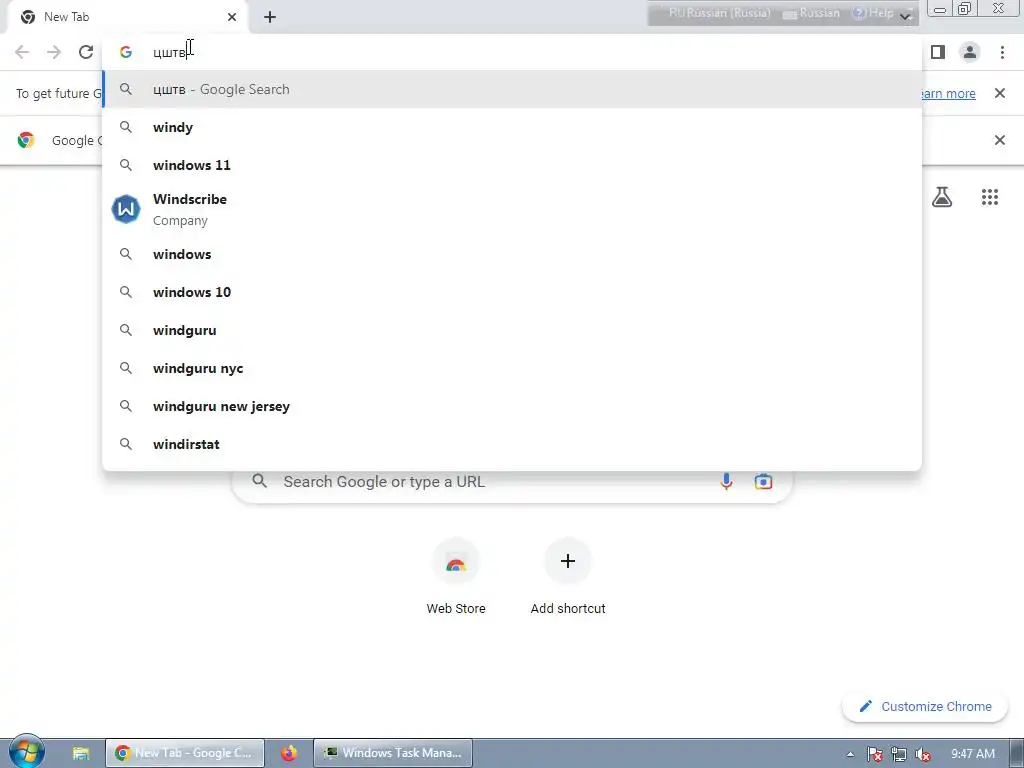Open the file explorer taskbar icon
Screen dimensions: 1024x768
point(80,754)
